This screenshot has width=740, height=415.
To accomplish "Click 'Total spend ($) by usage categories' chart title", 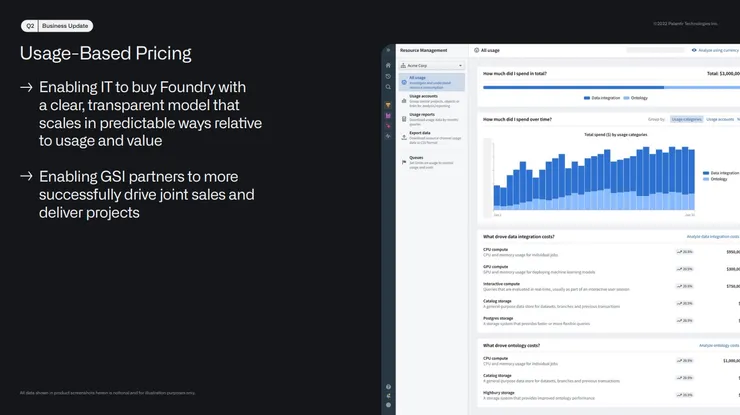I will tap(615, 135).
